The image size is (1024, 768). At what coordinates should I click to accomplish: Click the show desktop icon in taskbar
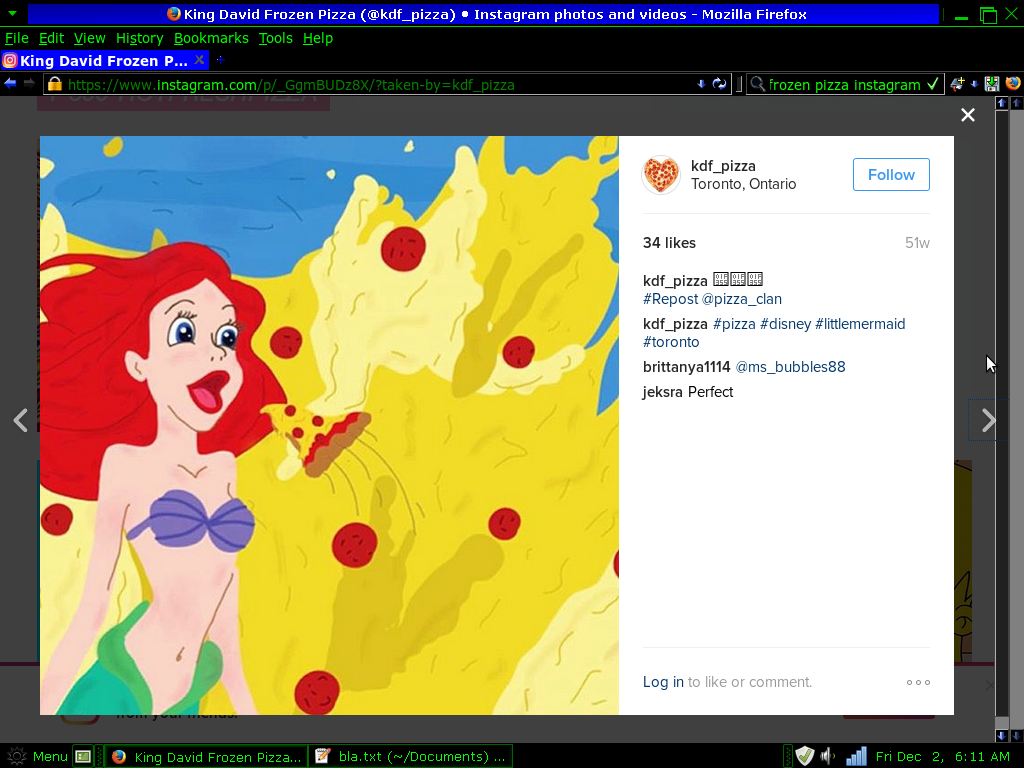coord(83,756)
